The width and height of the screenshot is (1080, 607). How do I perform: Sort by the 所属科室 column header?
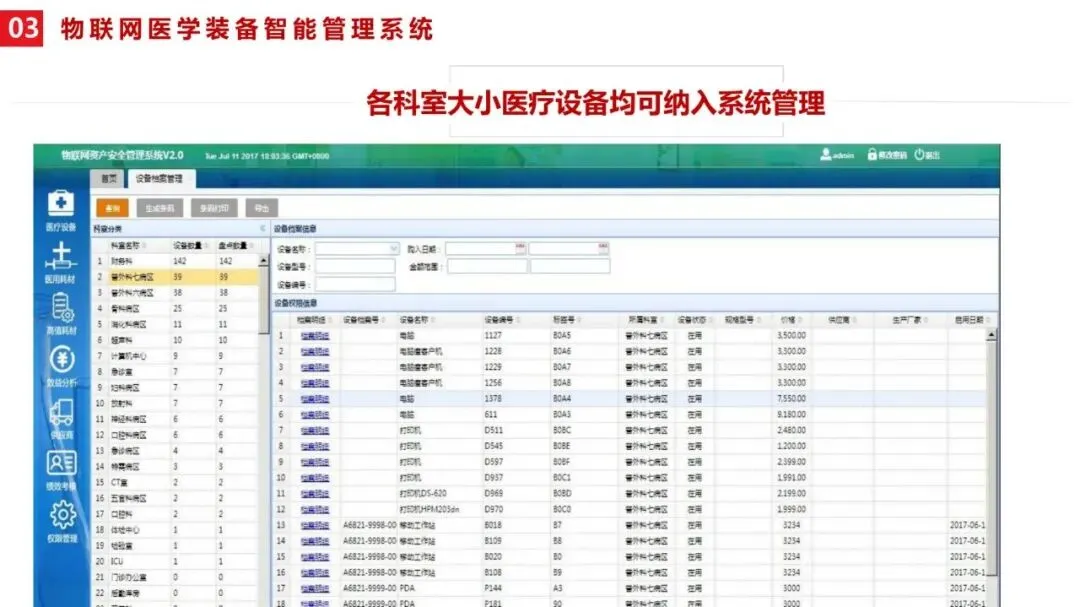643,320
